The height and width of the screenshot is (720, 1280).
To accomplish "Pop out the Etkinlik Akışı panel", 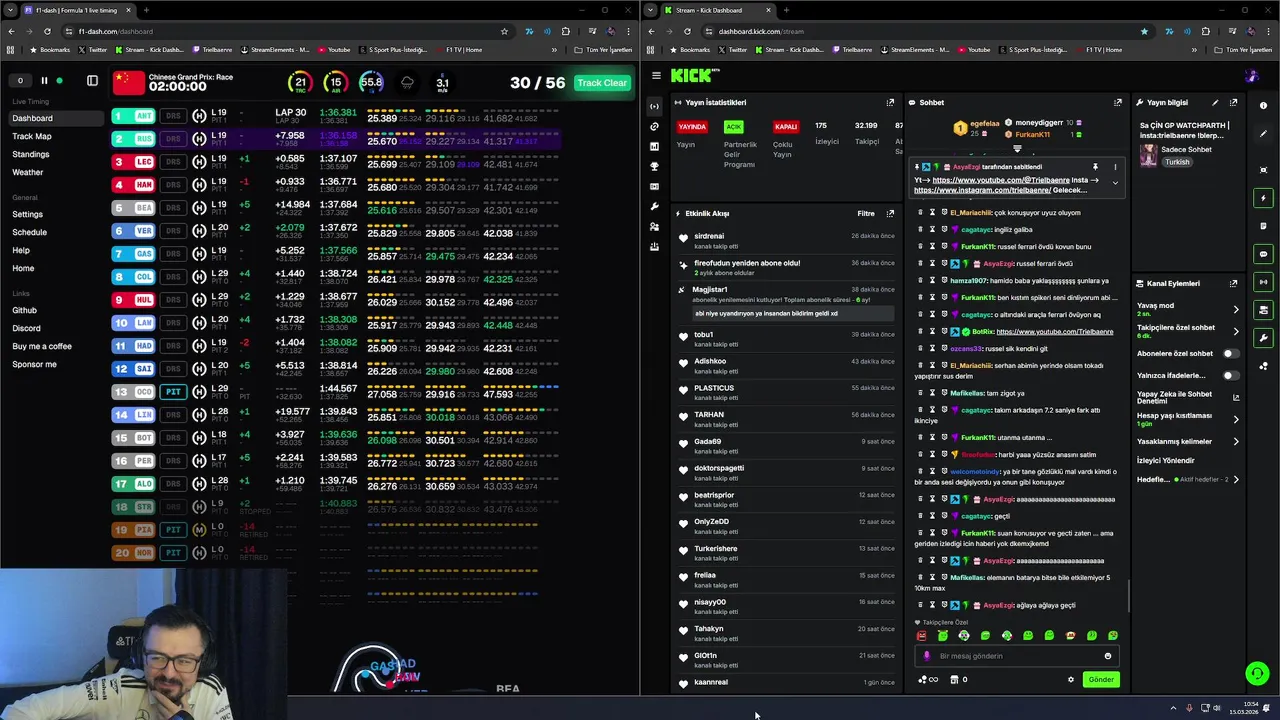I will [890, 213].
